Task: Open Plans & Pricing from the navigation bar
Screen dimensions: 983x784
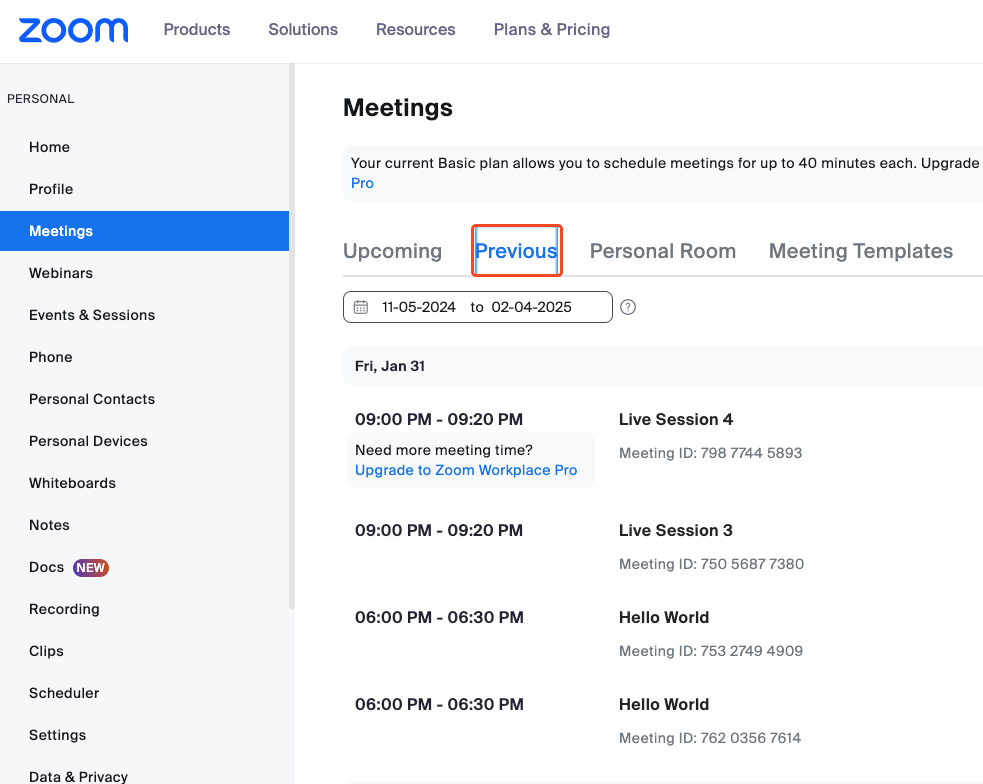Action: [551, 30]
